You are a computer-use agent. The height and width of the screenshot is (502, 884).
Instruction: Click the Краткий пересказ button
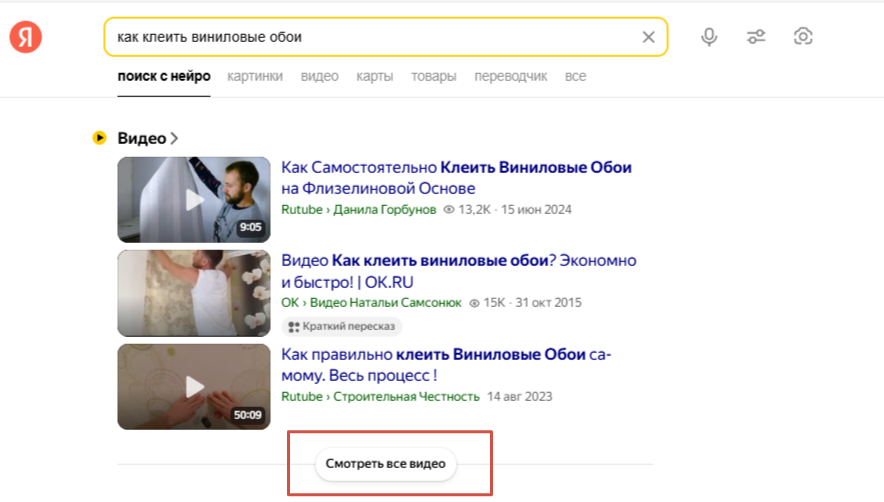(x=343, y=326)
